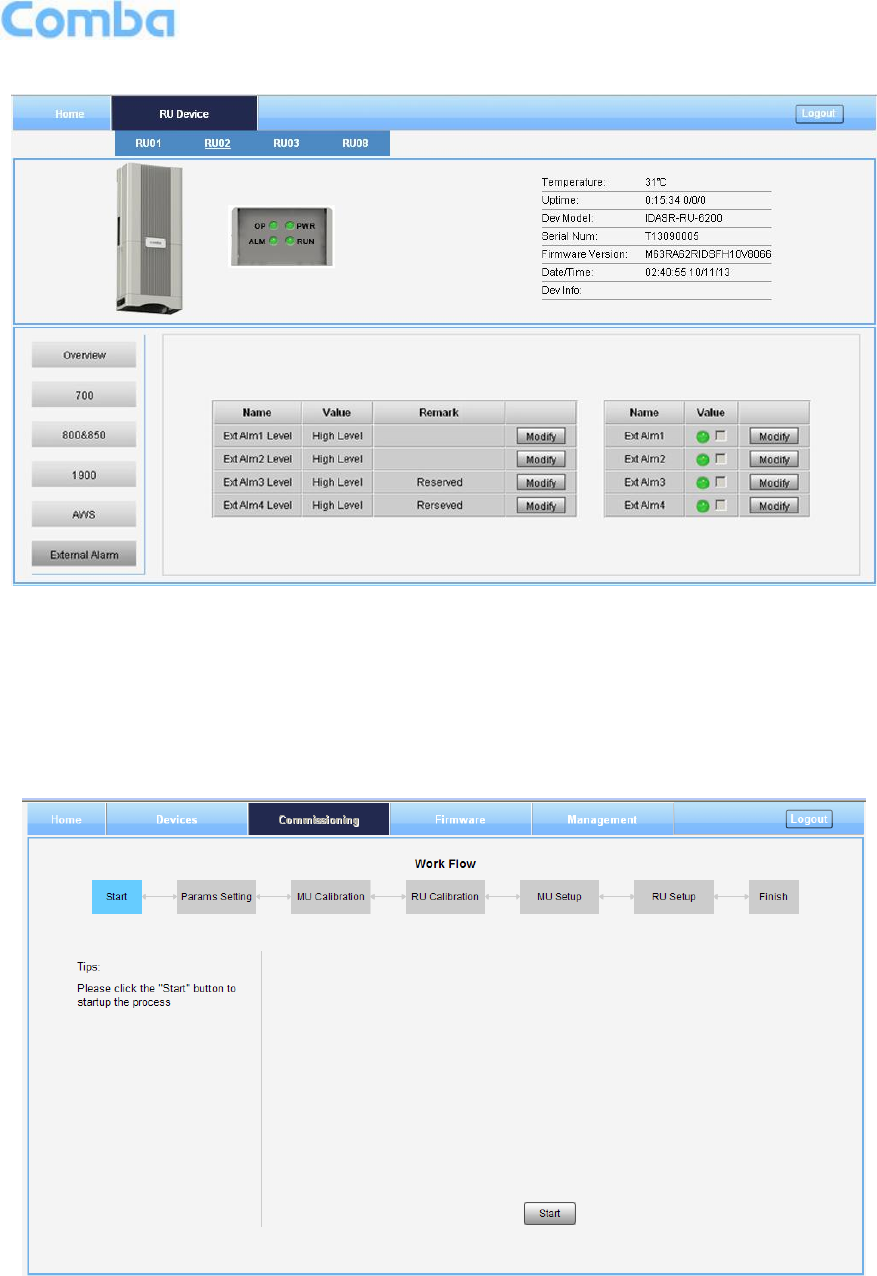
Task: Switch to the RU02 sub-tab
Action: pyautogui.click(x=217, y=143)
